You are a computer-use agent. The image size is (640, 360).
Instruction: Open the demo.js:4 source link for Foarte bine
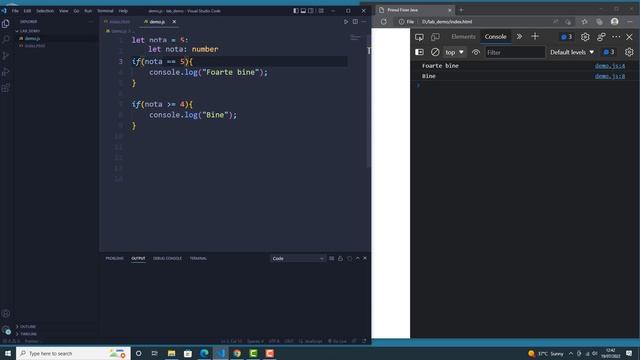click(x=609, y=66)
